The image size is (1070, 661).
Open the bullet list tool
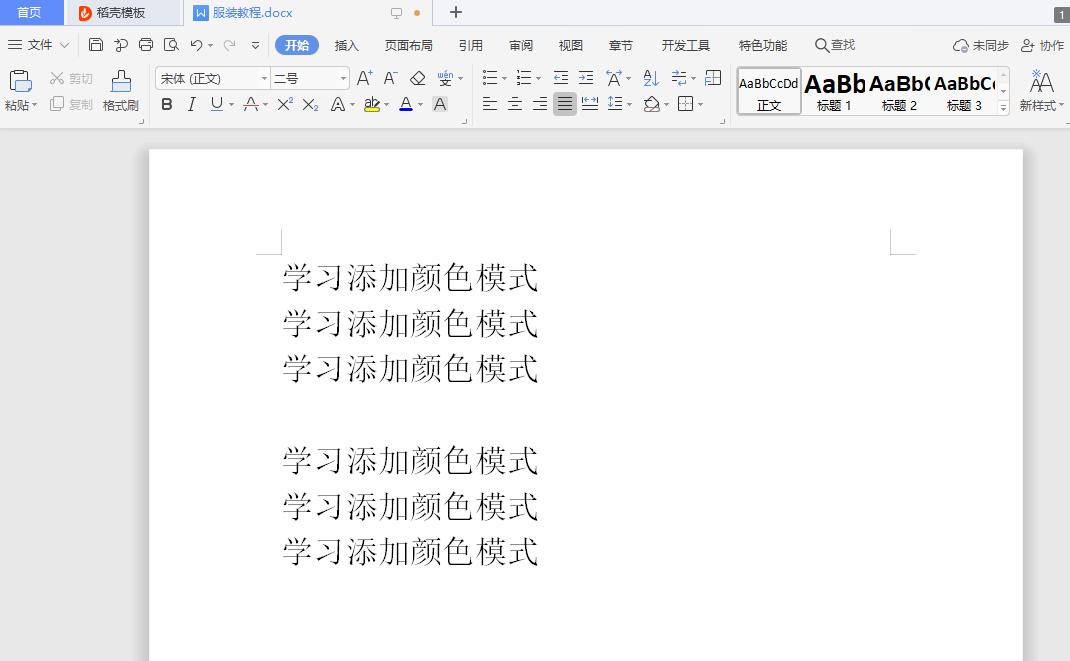pyautogui.click(x=490, y=76)
